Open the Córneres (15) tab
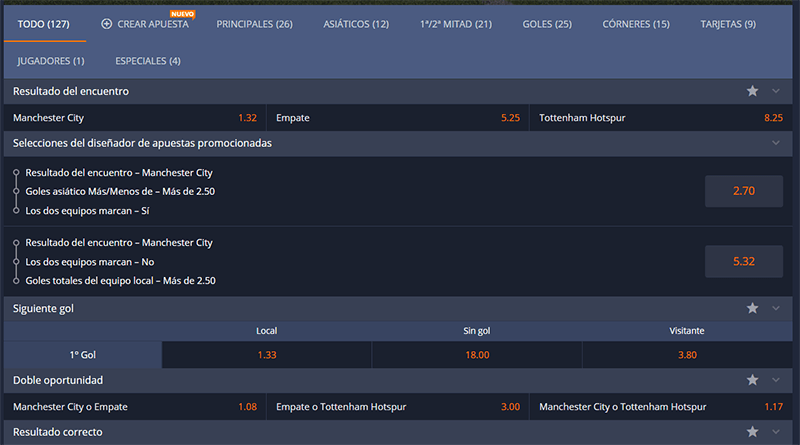 pos(636,24)
